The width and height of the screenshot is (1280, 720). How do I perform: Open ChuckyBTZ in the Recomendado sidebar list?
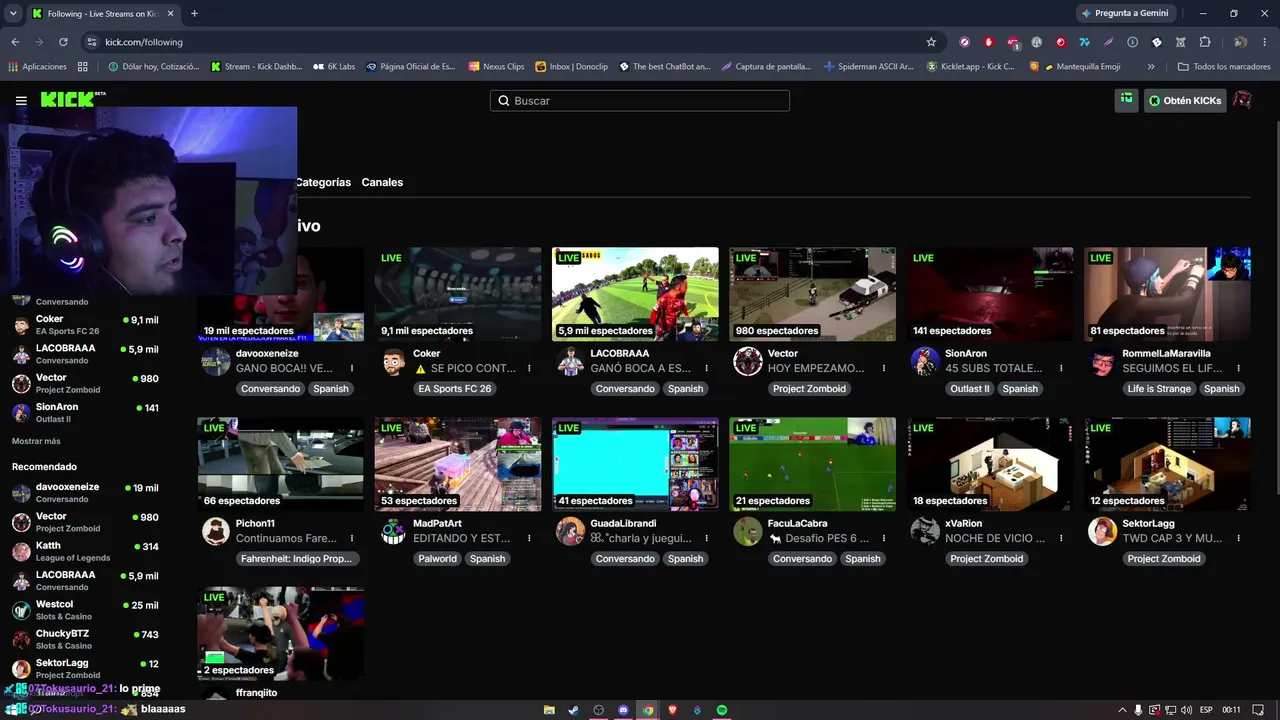click(86, 639)
